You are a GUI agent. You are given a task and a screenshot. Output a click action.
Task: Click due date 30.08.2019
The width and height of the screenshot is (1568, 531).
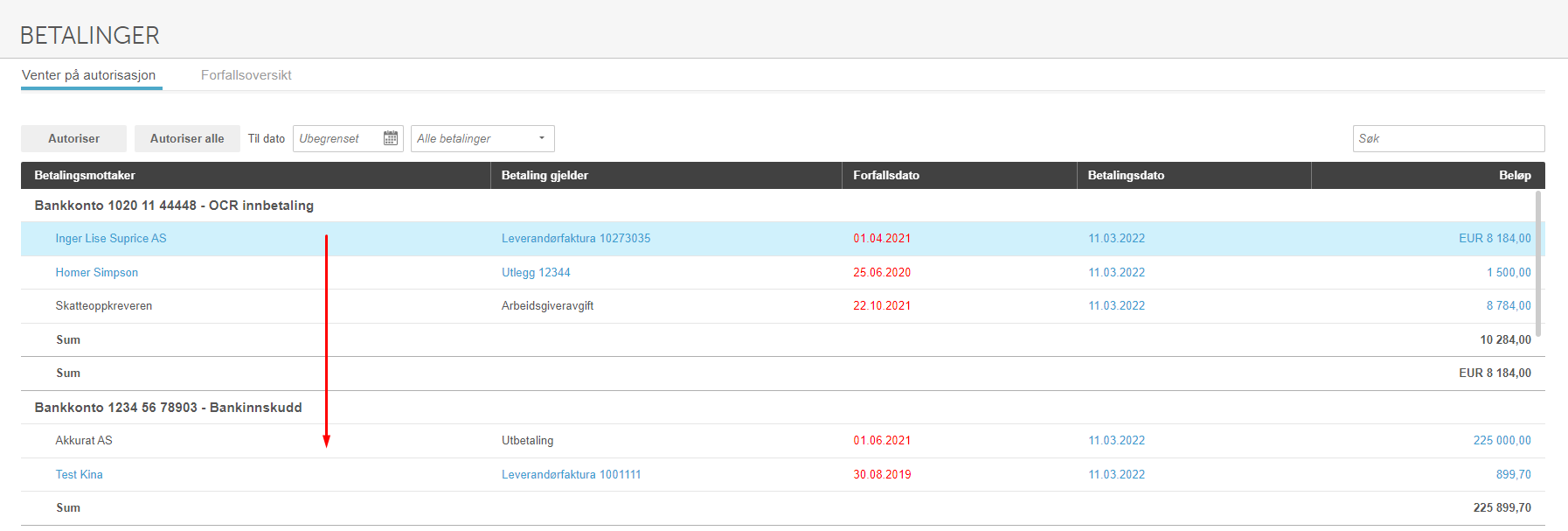(882, 474)
